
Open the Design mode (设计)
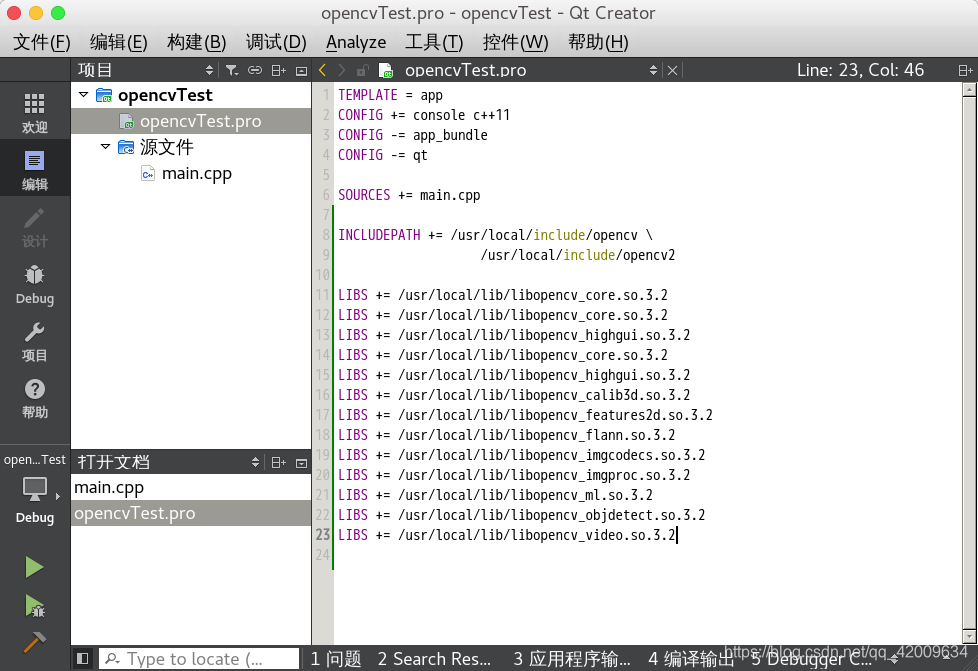[34, 227]
